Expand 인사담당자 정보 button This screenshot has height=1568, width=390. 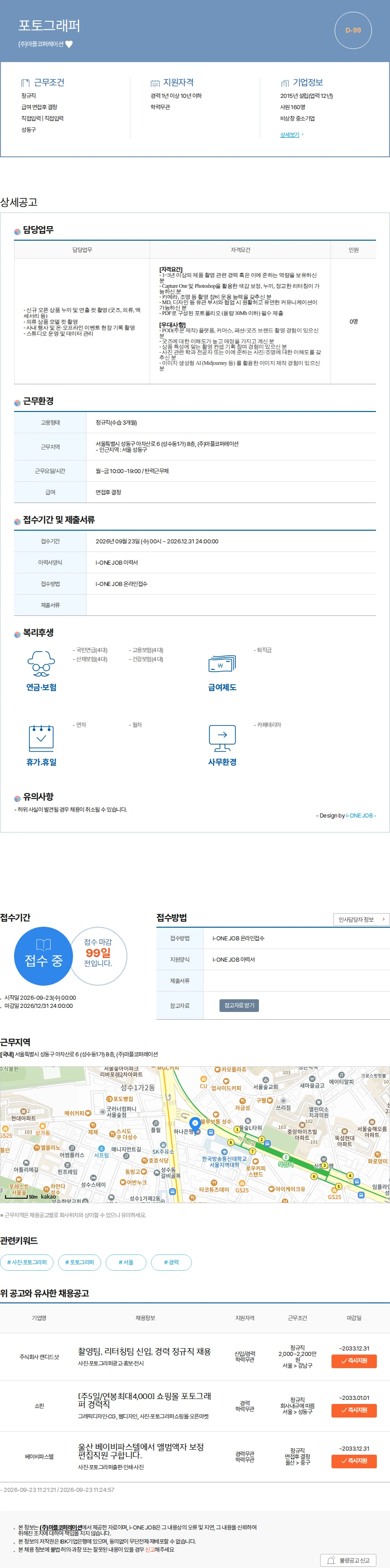[361, 919]
